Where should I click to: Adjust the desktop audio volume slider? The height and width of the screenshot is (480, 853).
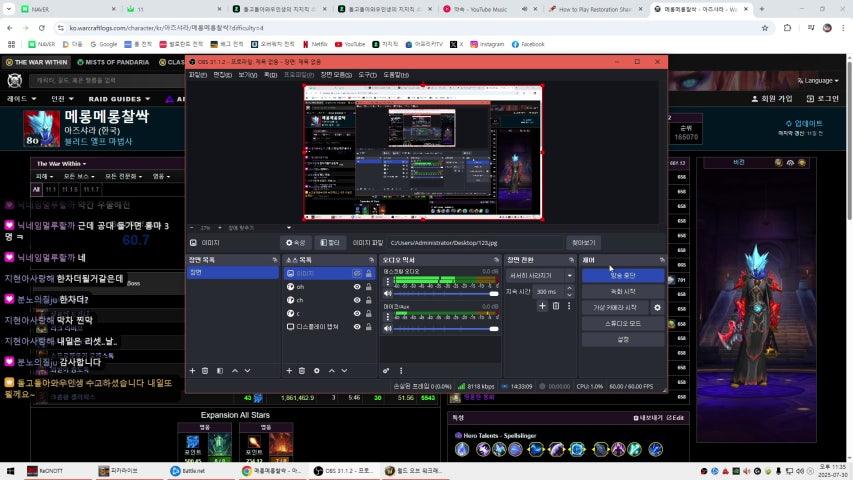point(446,293)
